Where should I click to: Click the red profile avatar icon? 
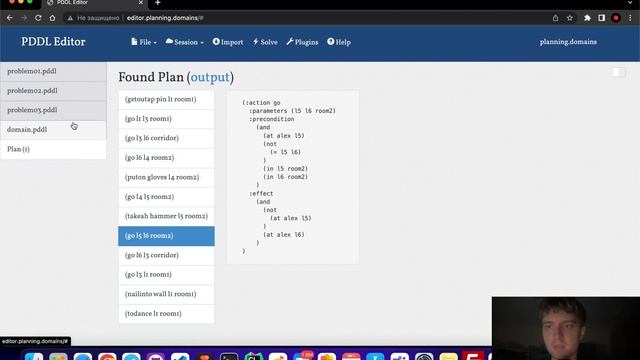(x=616, y=18)
